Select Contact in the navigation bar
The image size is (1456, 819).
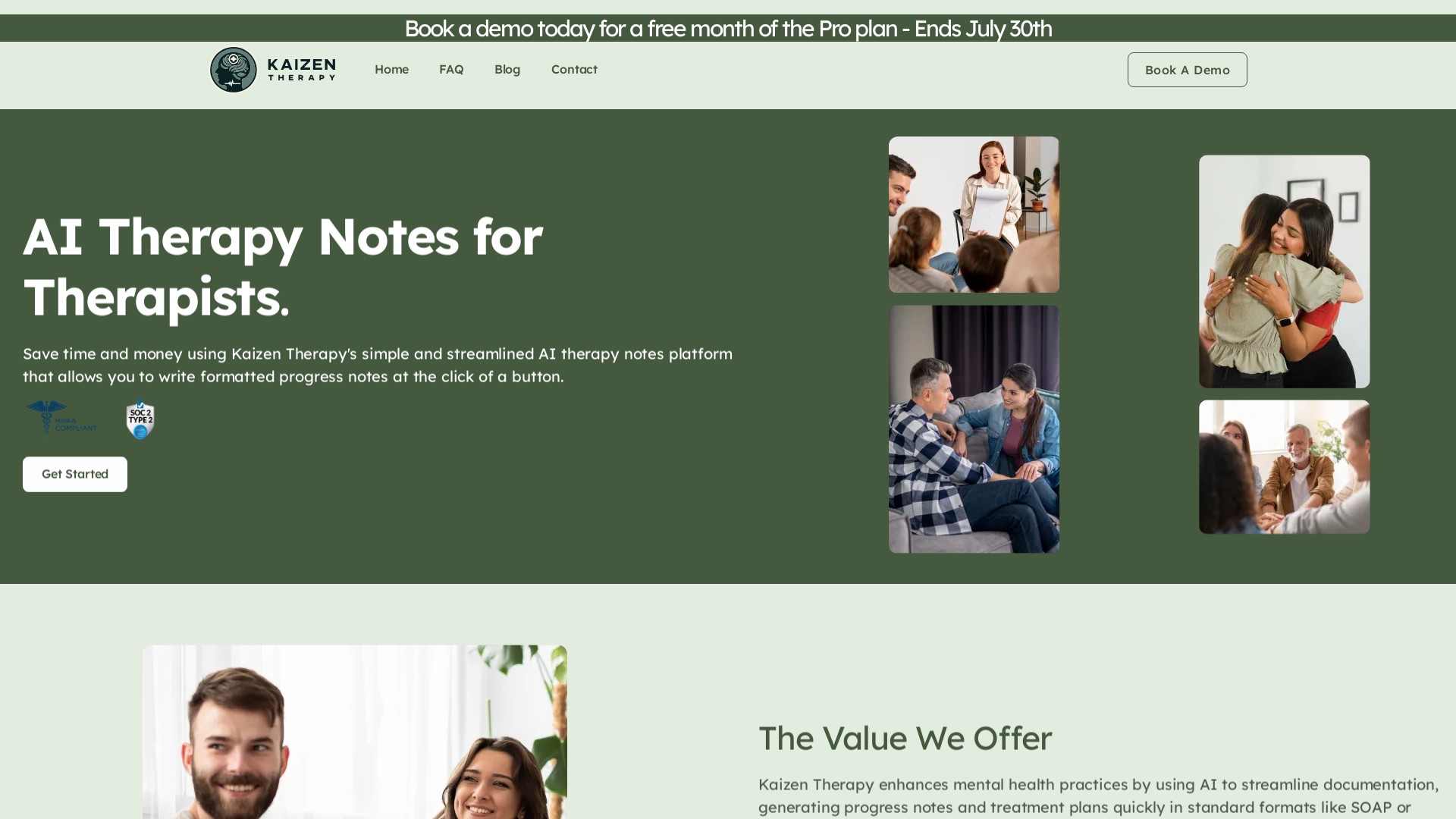[x=574, y=70]
